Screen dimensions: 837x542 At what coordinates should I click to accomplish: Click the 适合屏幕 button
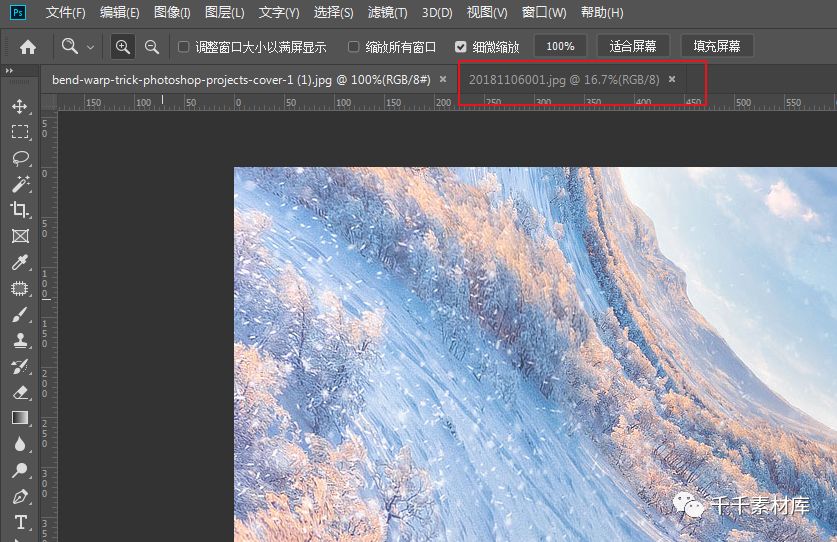point(633,46)
